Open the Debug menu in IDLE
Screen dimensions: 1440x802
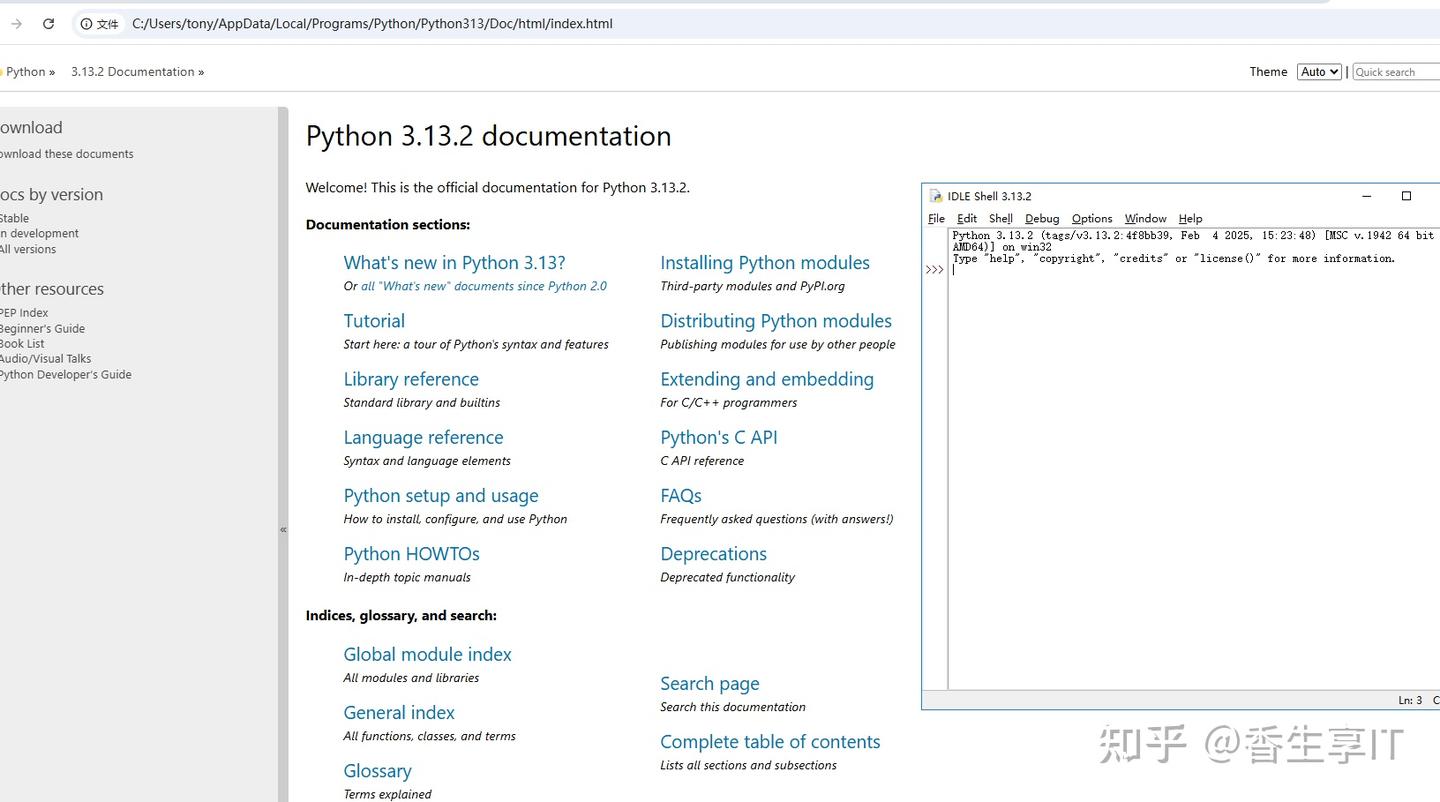click(1042, 218)
